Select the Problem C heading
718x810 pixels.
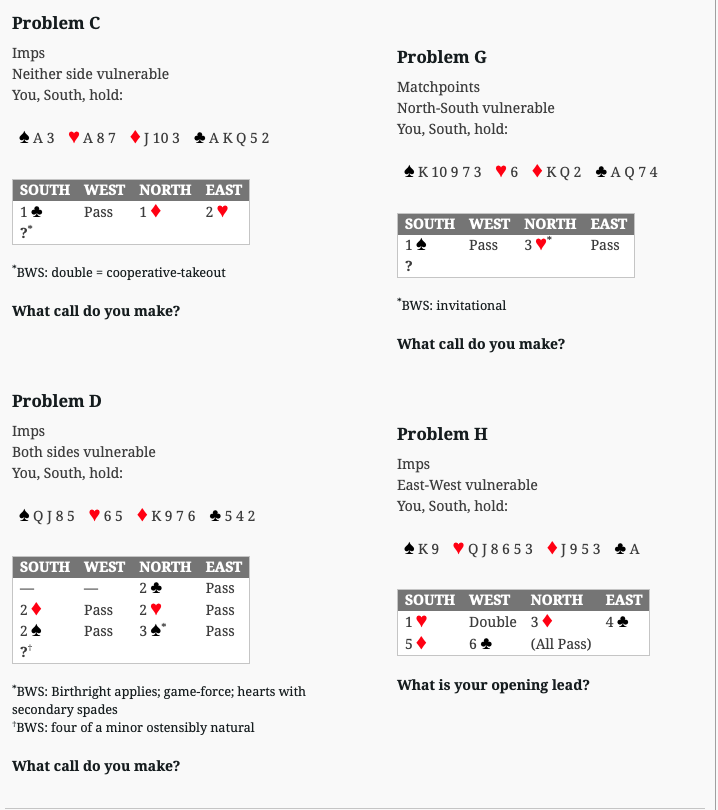(x=56, y=23)
